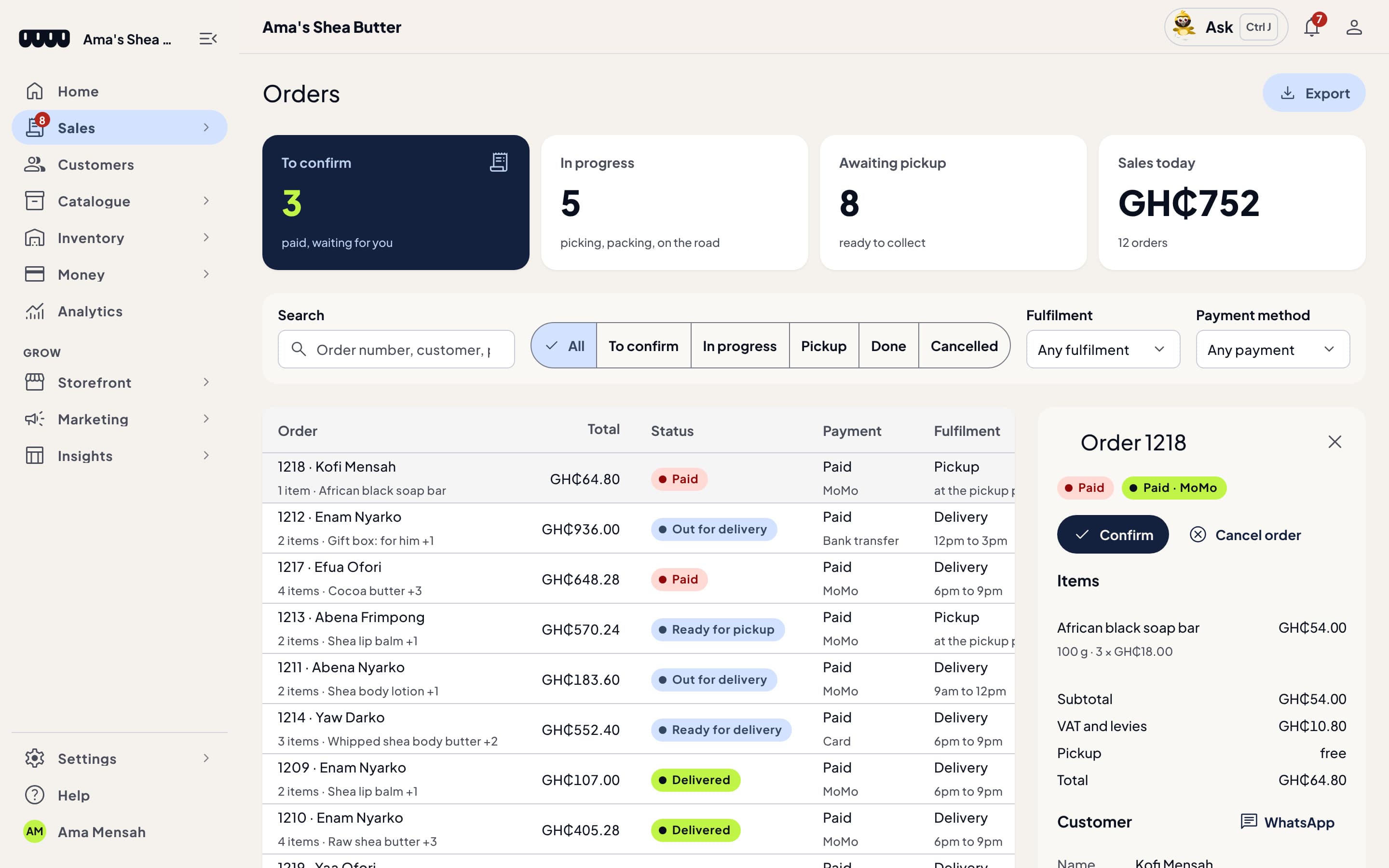
Task: Collapse the sidebar using the menu icon
Action: tap(208, 39)
